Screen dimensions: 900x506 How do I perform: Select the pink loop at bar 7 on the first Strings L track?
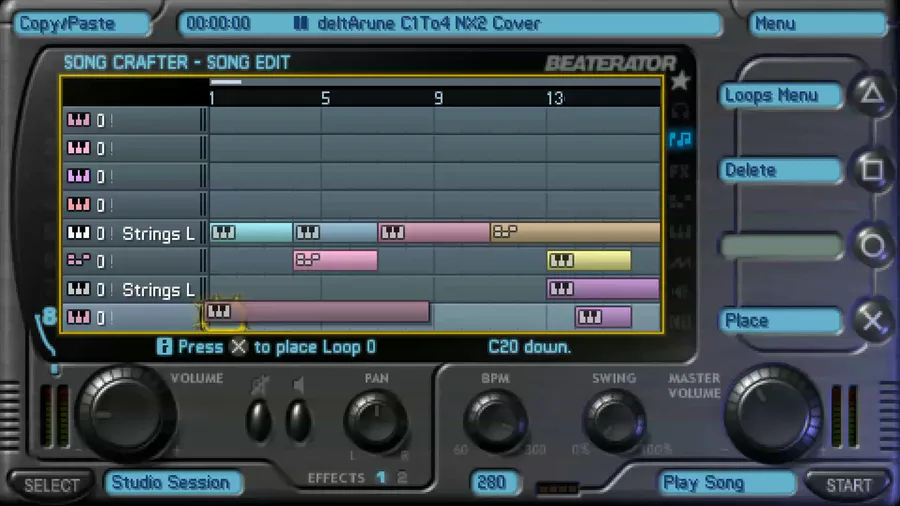pyautogui.click(x=434, y=232)
